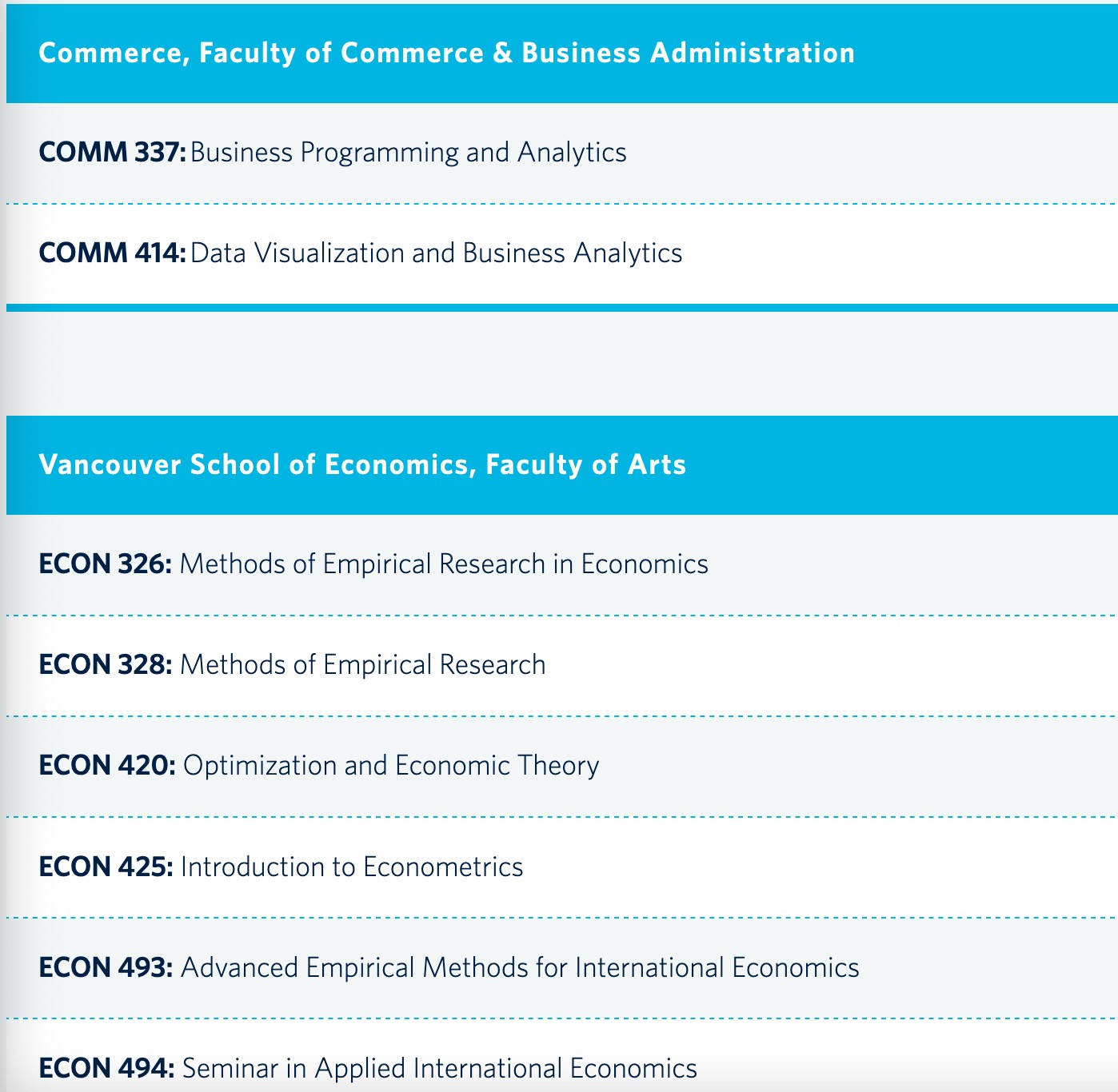Select Data Visualization and Business Analytics title

pyautogui.click(x=437, y=253)
